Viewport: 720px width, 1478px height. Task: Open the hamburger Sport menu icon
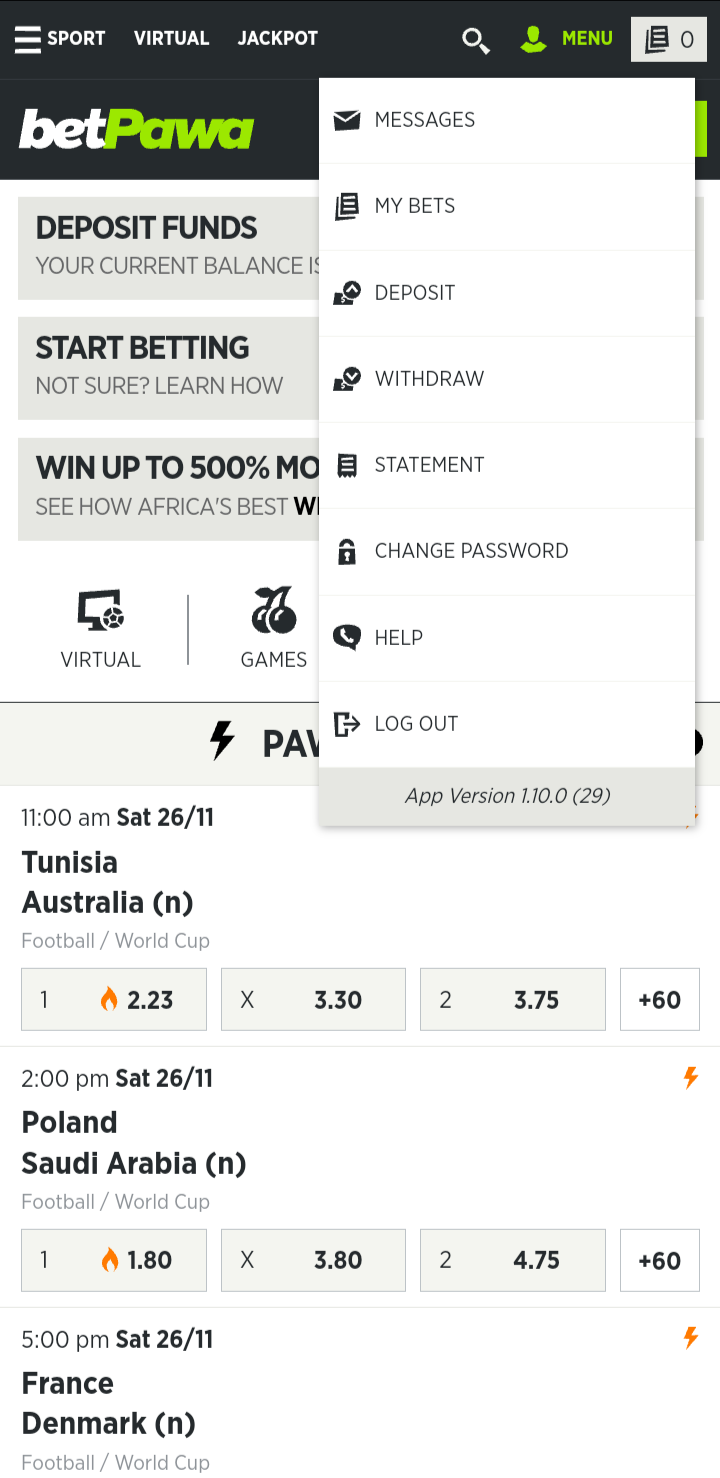[28, 39]
